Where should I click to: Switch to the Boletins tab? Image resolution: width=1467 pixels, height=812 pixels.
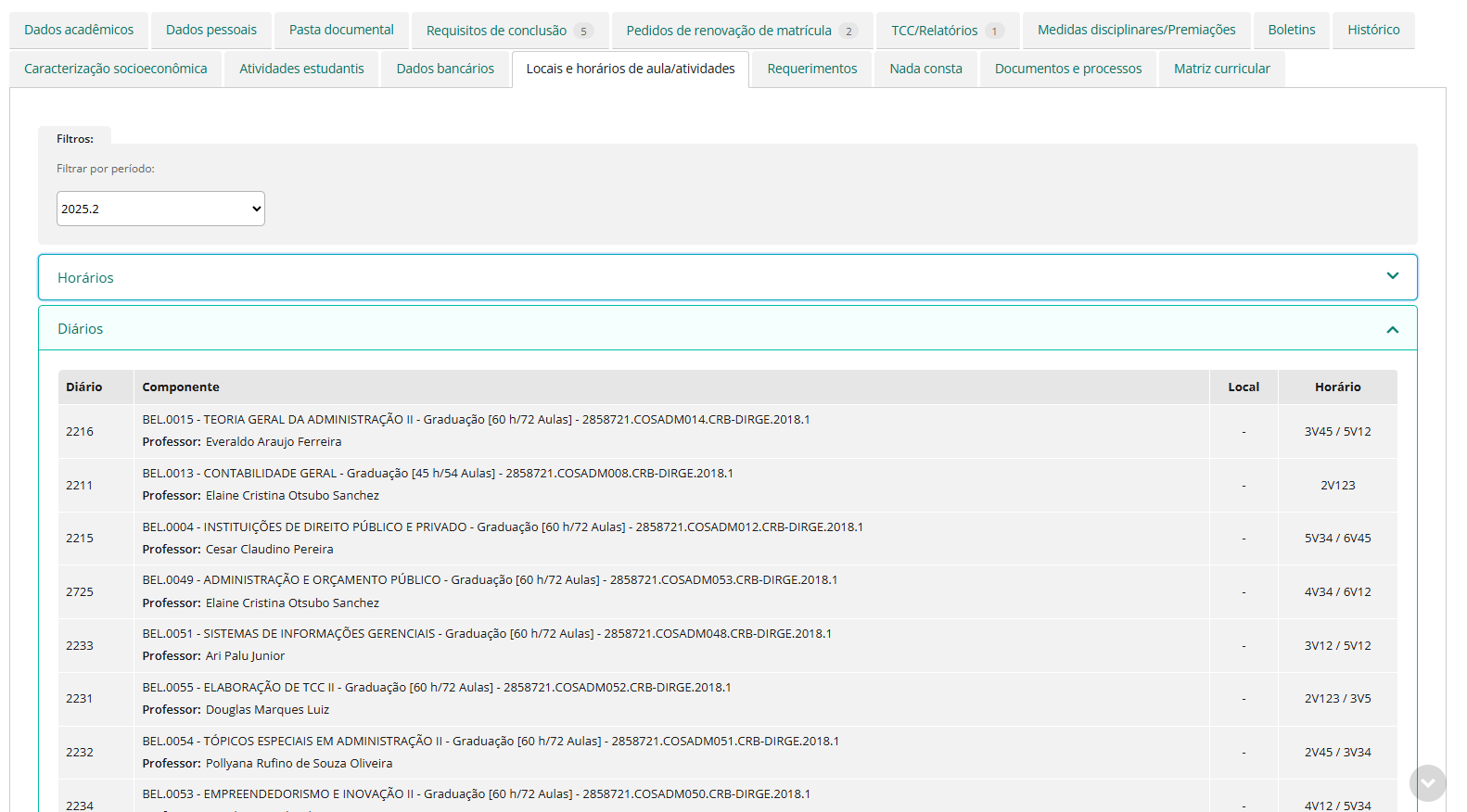pos(1292,31)
